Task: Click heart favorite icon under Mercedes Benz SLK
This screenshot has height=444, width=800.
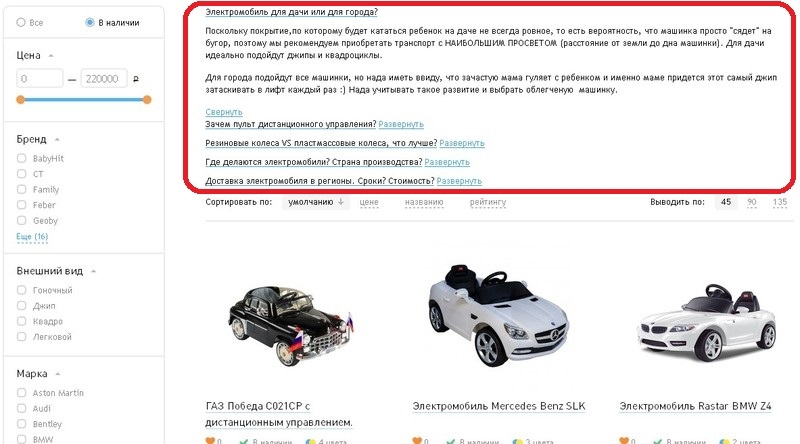Action: pos(417,441)
